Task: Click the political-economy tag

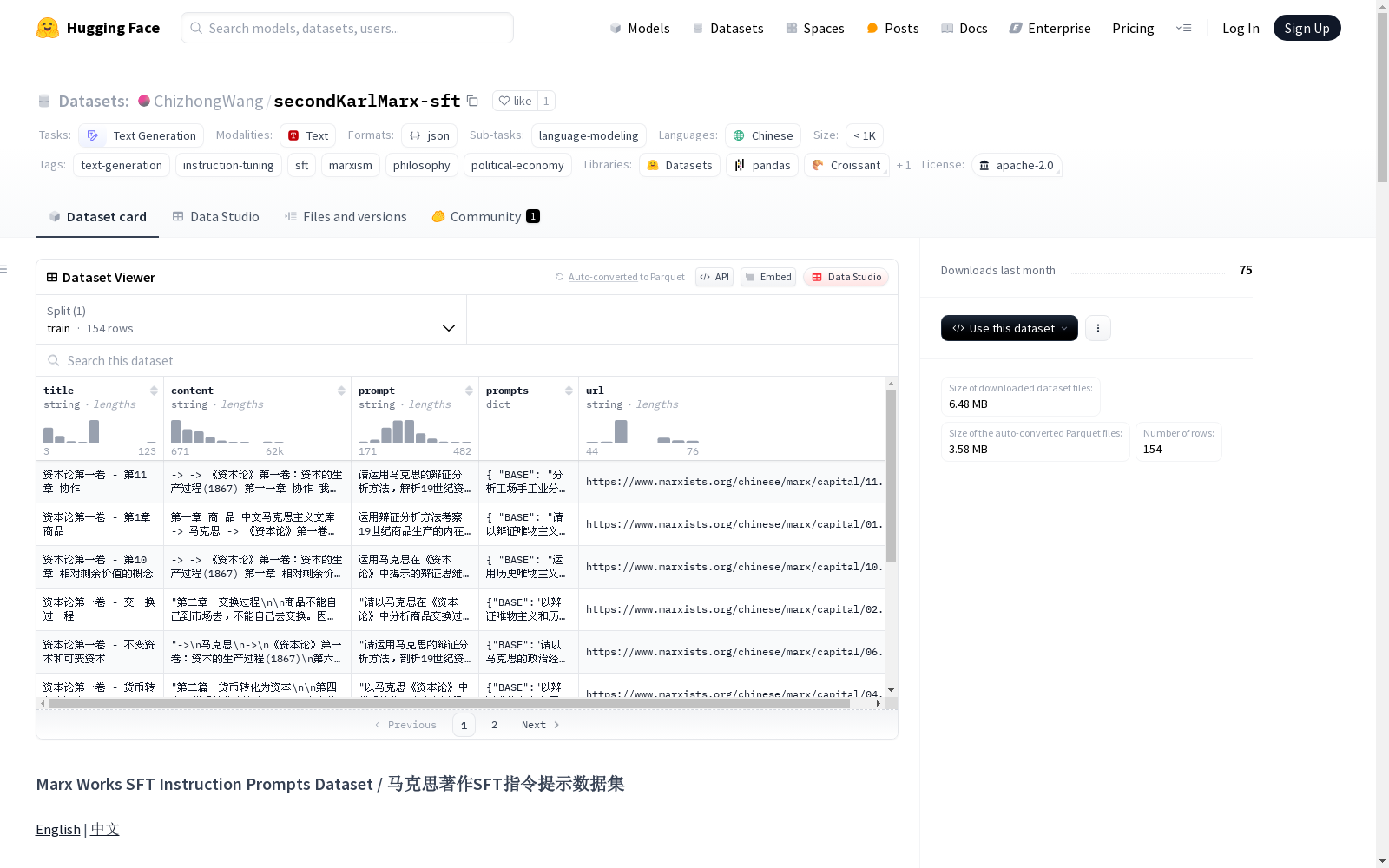Action: click(x=517, y=165)
